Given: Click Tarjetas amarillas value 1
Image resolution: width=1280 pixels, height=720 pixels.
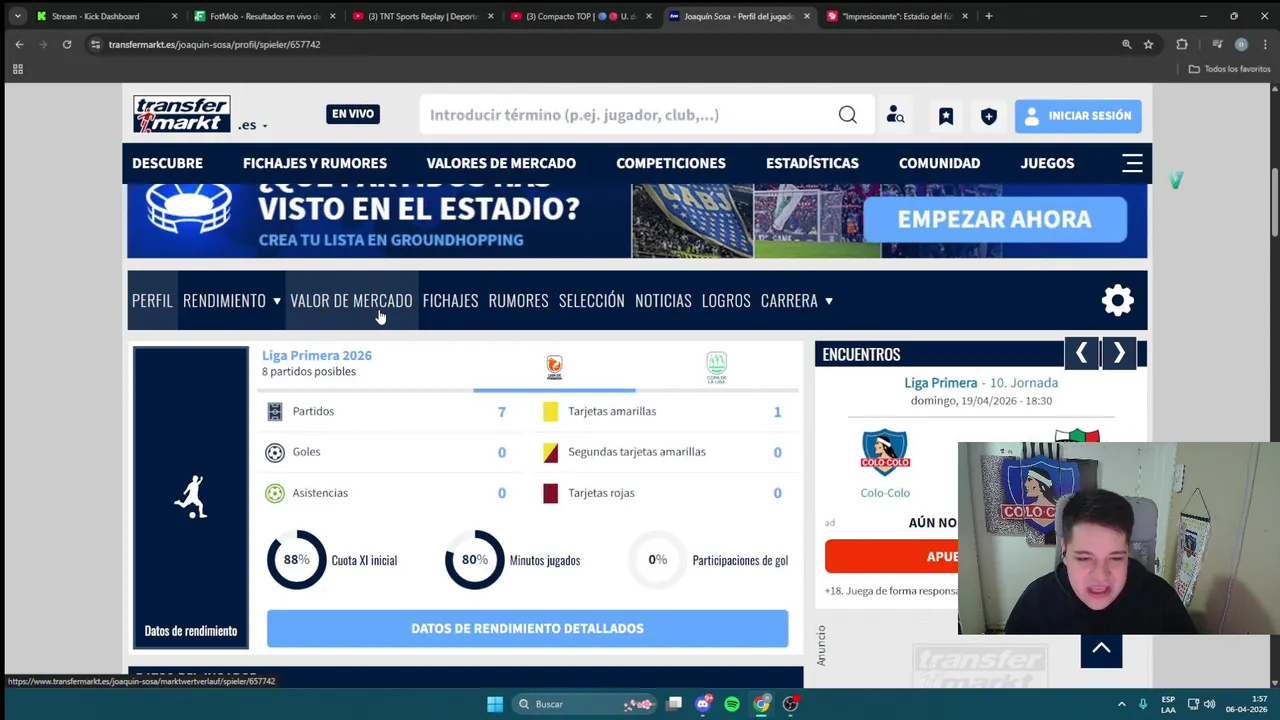Looking at the screenshot, I should click(x=777, y=412).
